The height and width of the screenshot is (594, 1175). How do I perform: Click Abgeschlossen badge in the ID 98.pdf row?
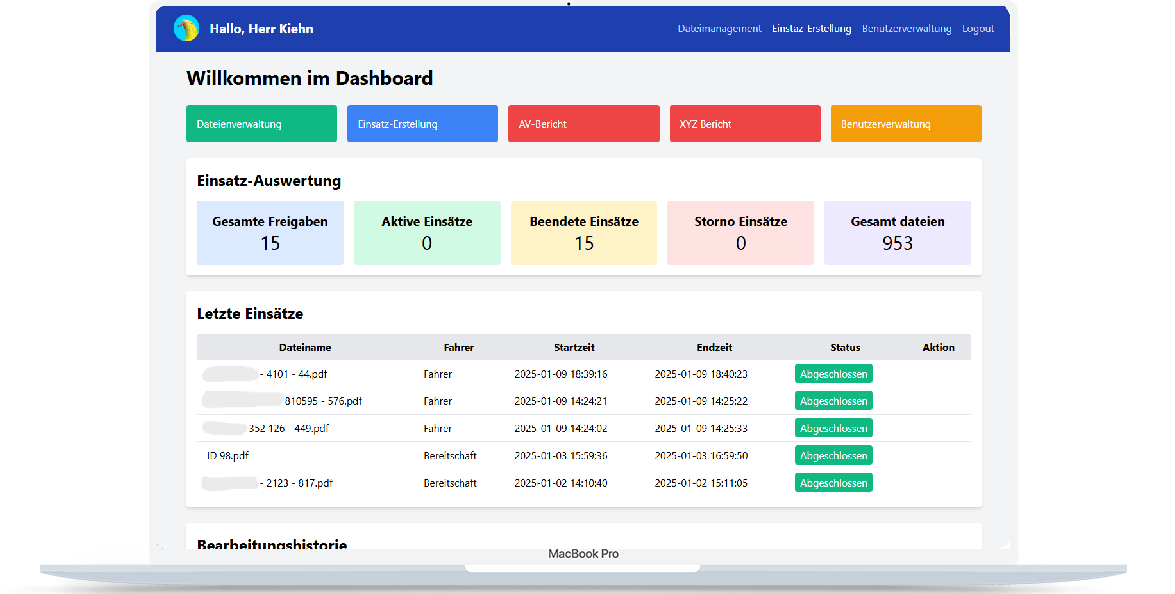(x=833, y=455)
